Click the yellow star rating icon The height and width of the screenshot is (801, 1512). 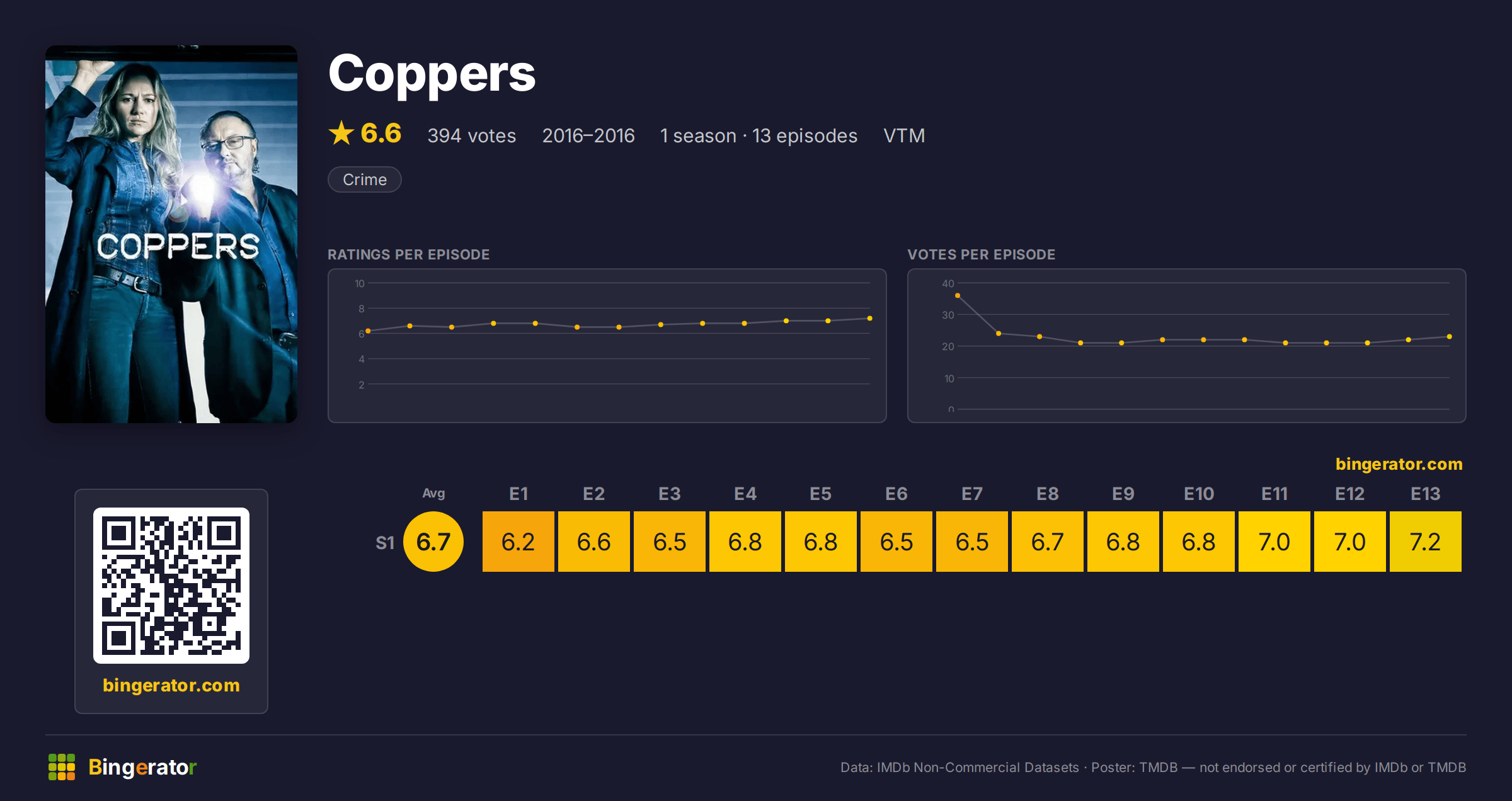341,133
